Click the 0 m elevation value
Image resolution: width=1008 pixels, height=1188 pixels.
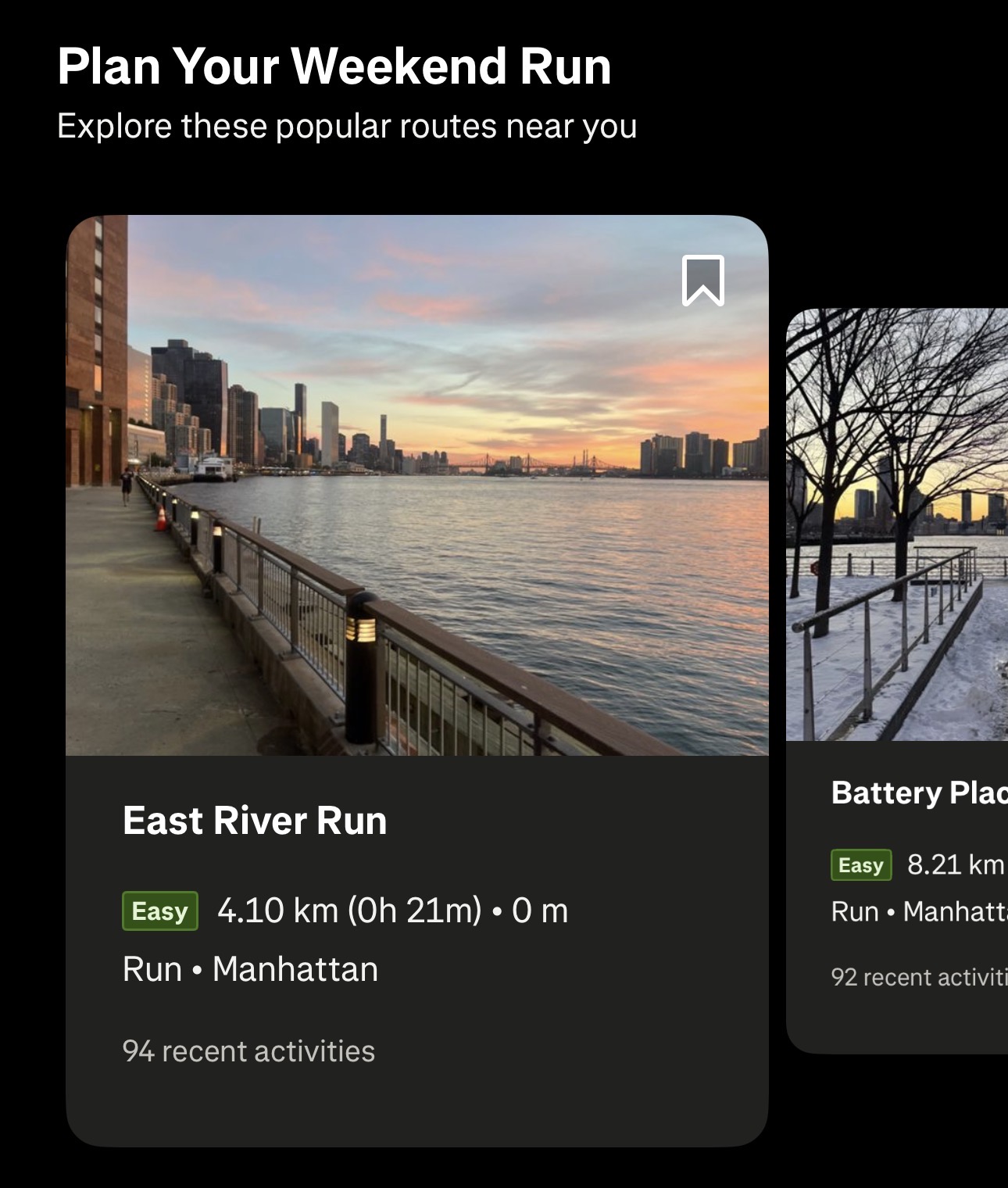click(540, 911)
